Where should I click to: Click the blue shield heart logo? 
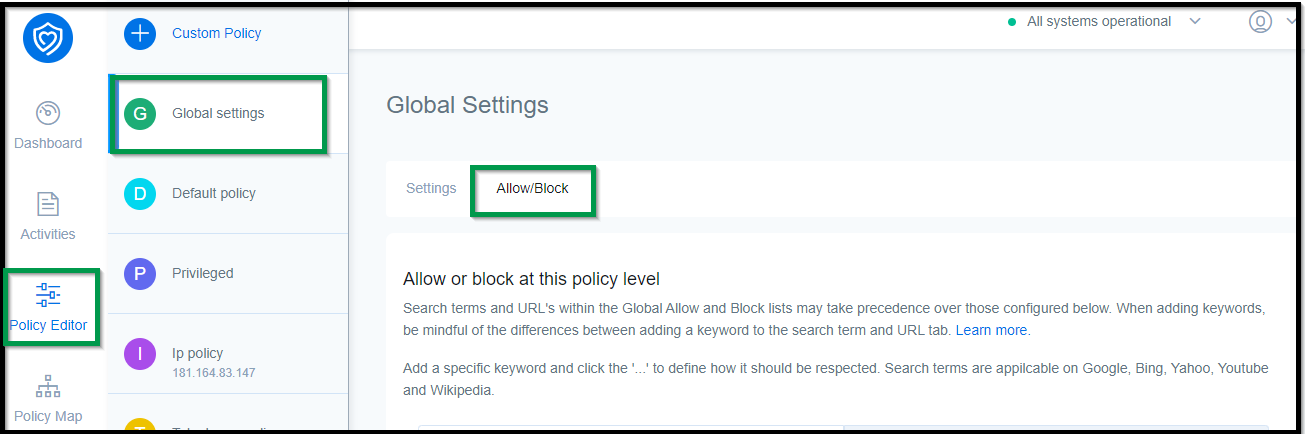coord(48,38)
